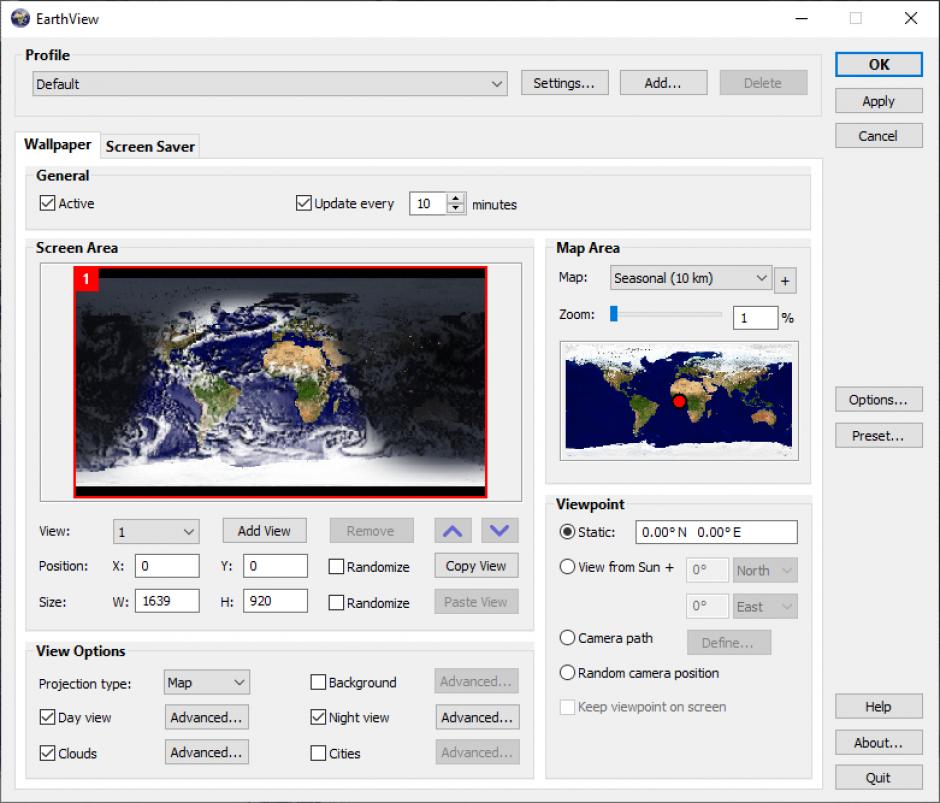Disable the Active checkbox
Screen dimensions: 940x803
point(47,203)
